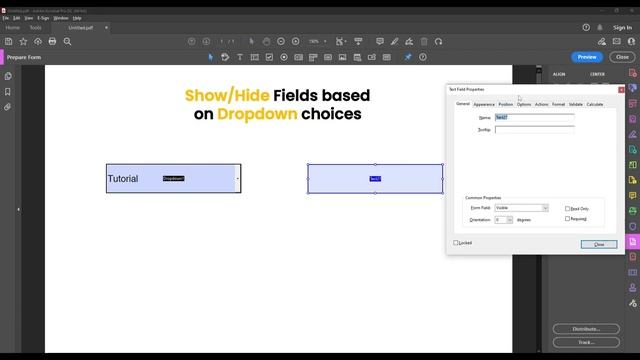The height and width of the screenshot is (360, 640).
Task: Click the Distribute button
Action: coord(586,329)
